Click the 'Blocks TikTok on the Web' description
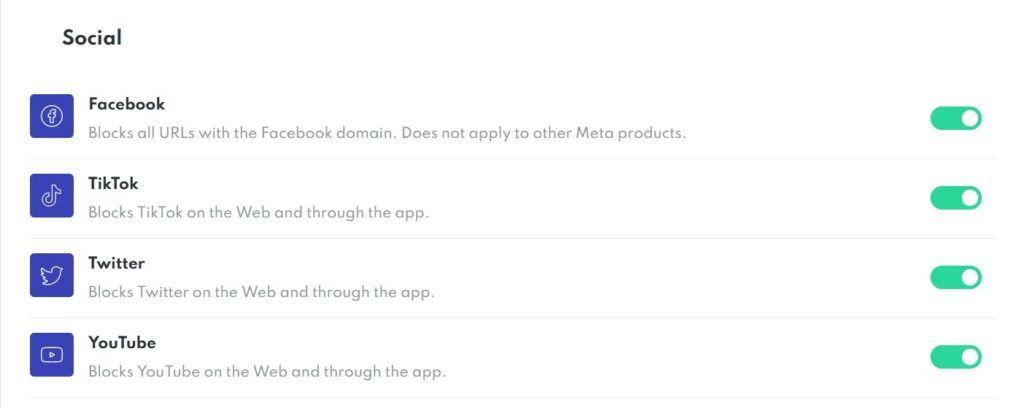The image size is (1024, 408). pos(259,213)
